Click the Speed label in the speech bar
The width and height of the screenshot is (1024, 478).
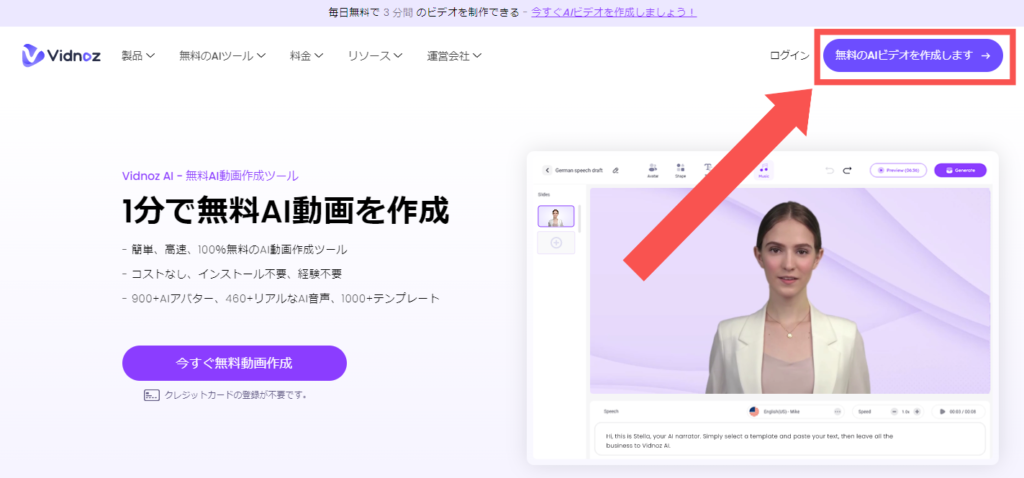coord(865,411)
